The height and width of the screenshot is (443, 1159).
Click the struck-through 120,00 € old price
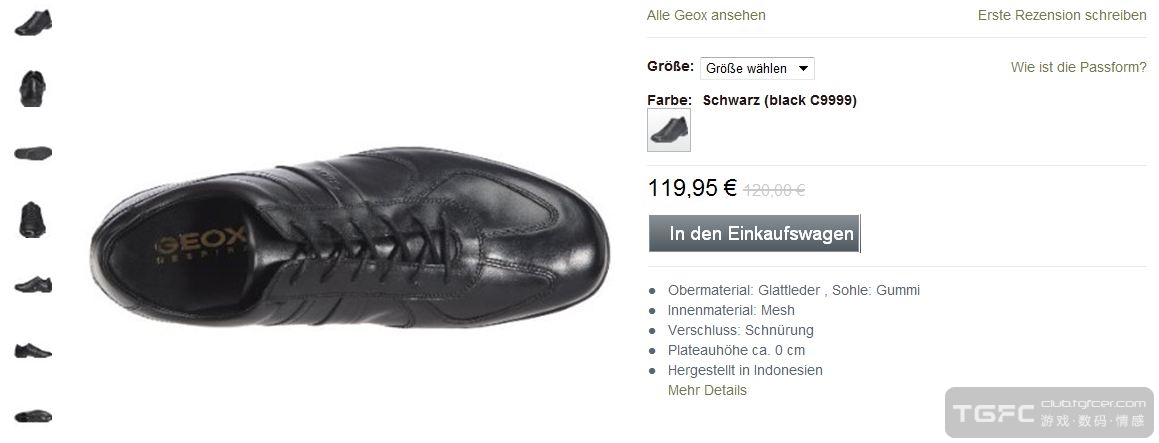click(774, 190)
